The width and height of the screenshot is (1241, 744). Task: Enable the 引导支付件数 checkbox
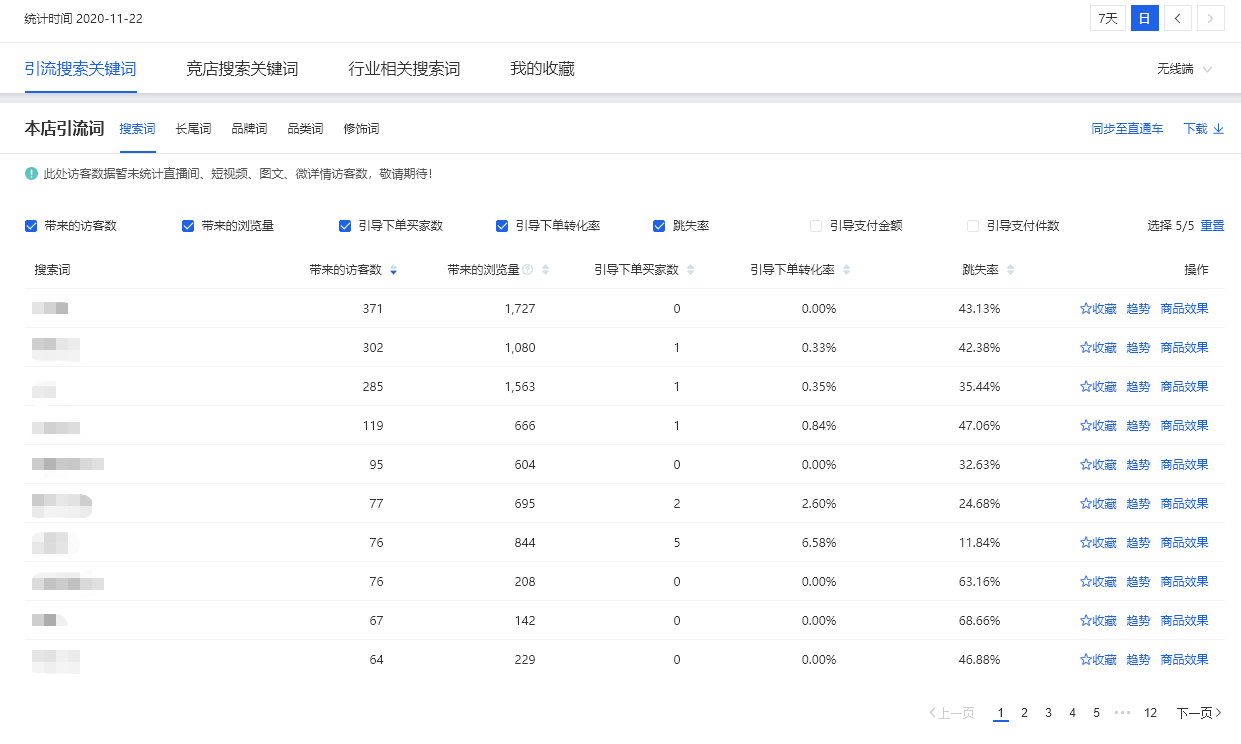click(x=972, y=226)
